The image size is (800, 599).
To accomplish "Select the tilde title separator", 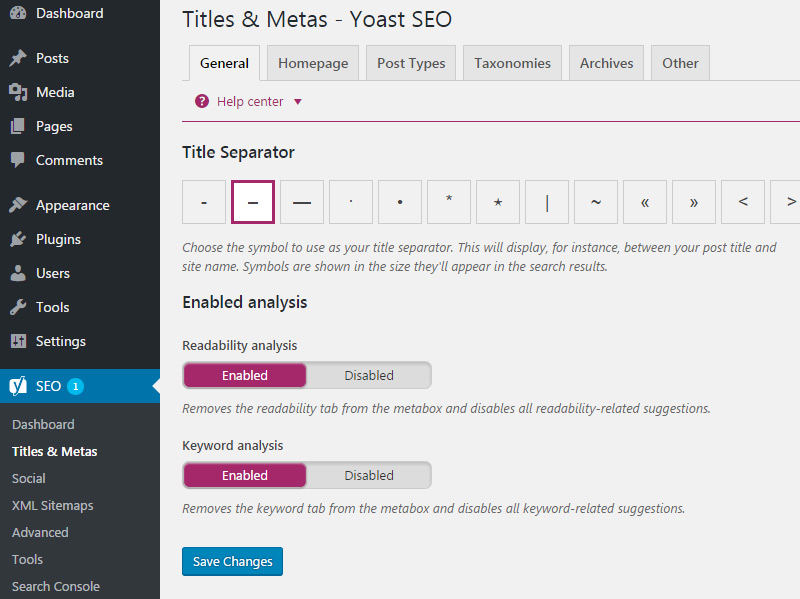I will pos(596,202).
